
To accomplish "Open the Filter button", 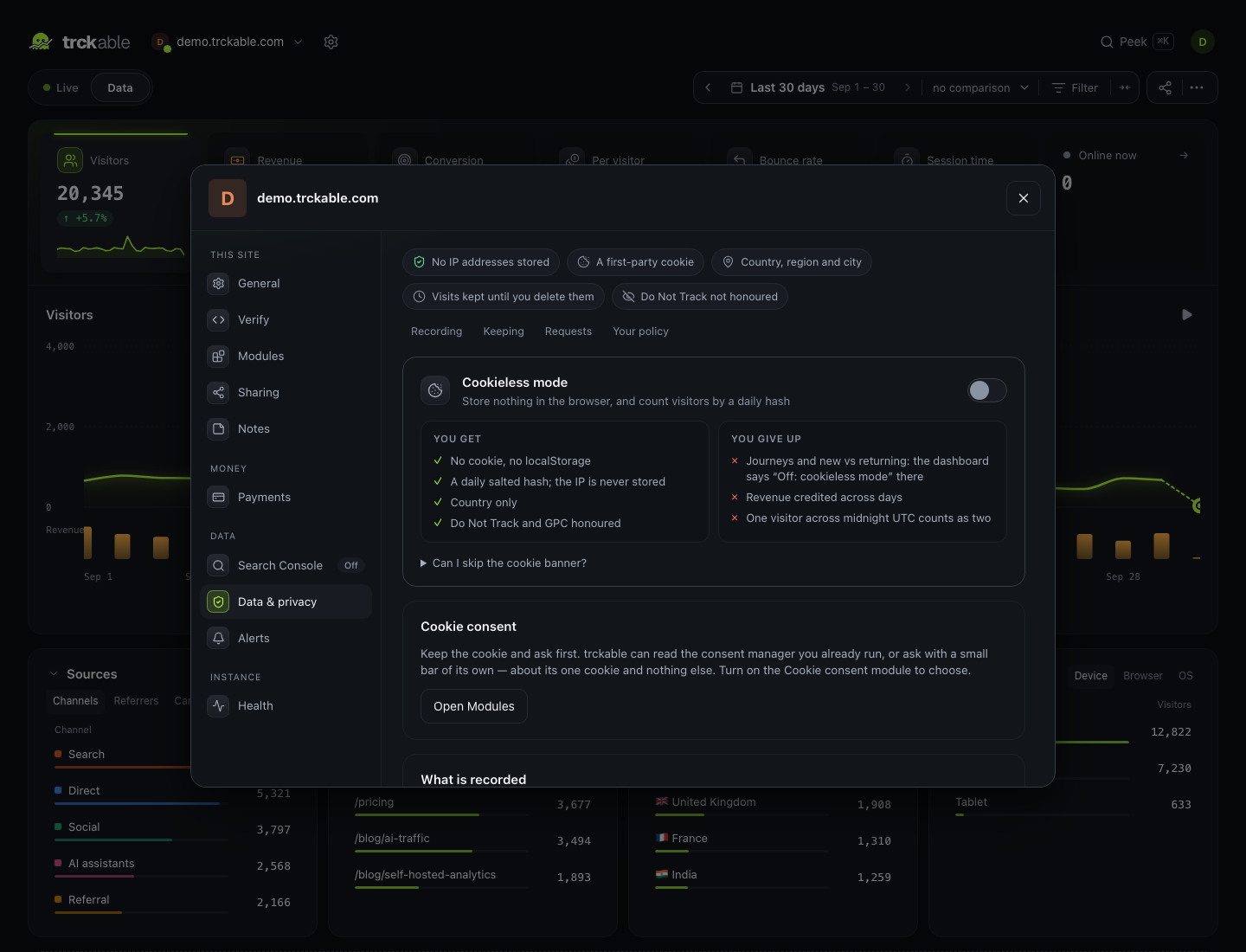I will pos(1075,87).
